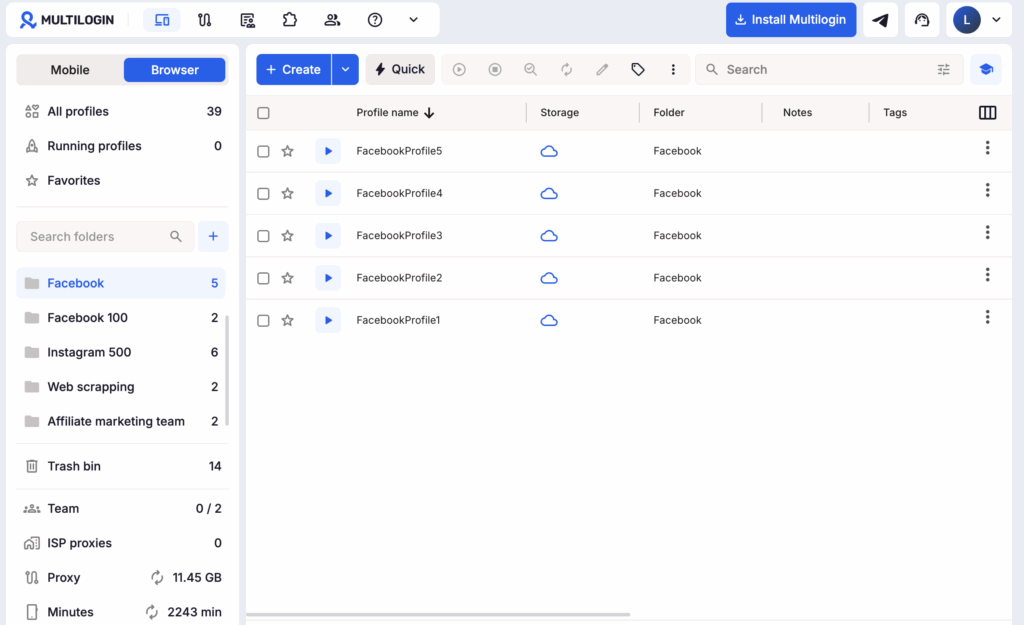Open the proxy icon in top navigation

click(x=204, y=20)
